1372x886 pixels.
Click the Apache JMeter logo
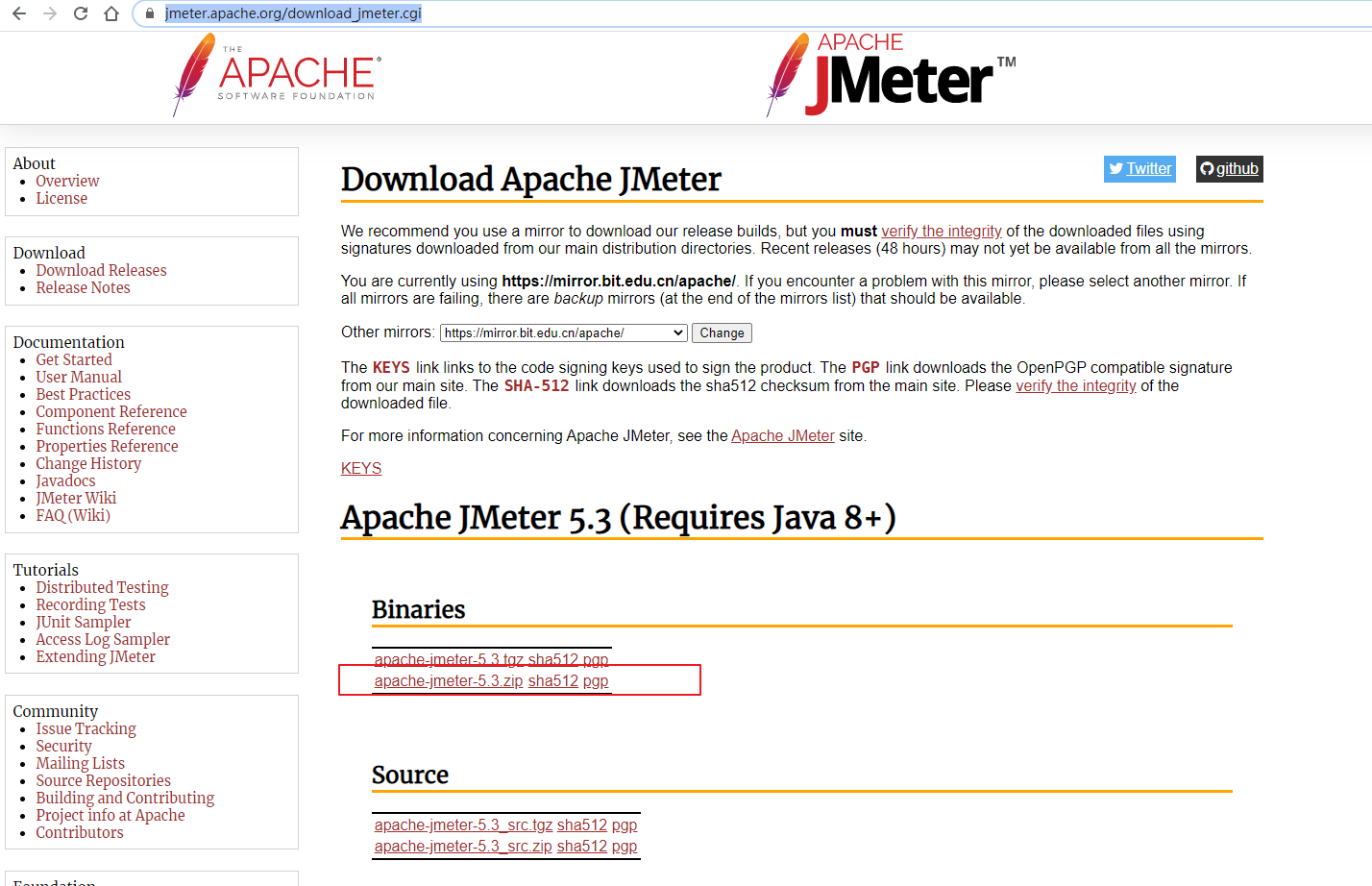891,75
